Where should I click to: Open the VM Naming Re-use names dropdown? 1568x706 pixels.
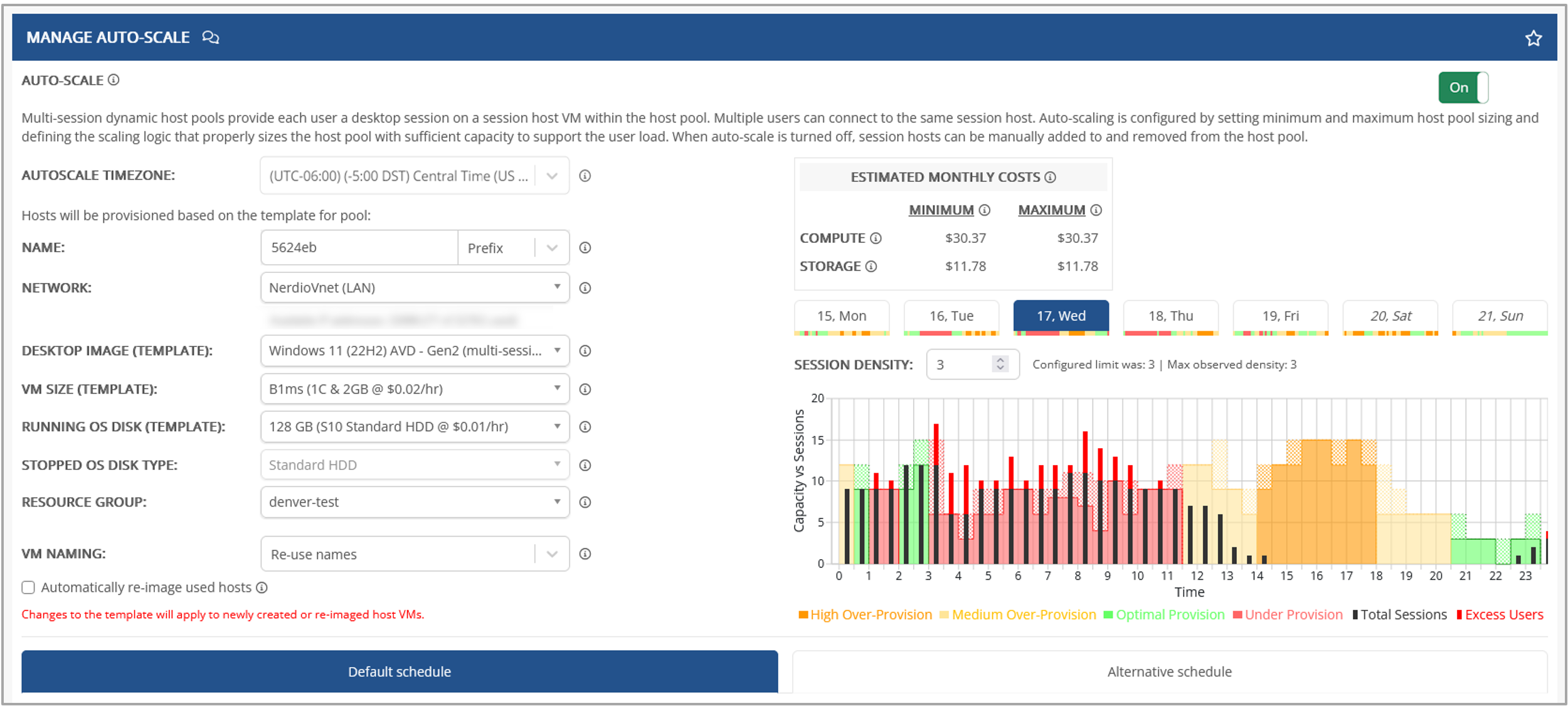pos(415,554)
